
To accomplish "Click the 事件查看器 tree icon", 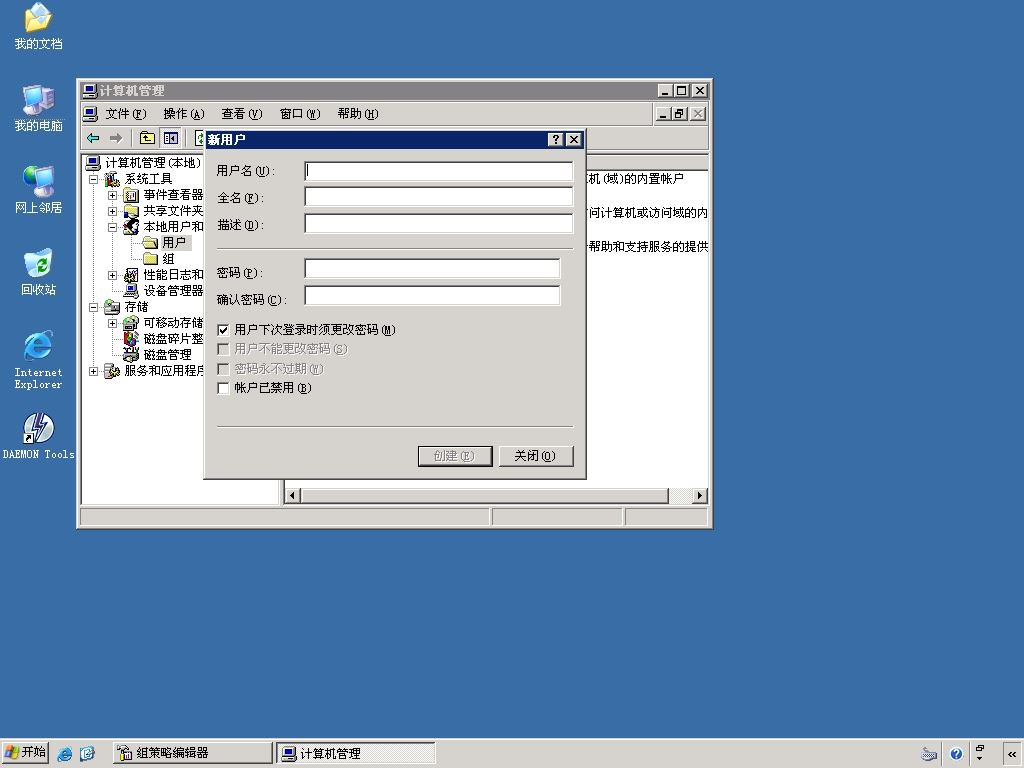I will [x=131, y=195].
